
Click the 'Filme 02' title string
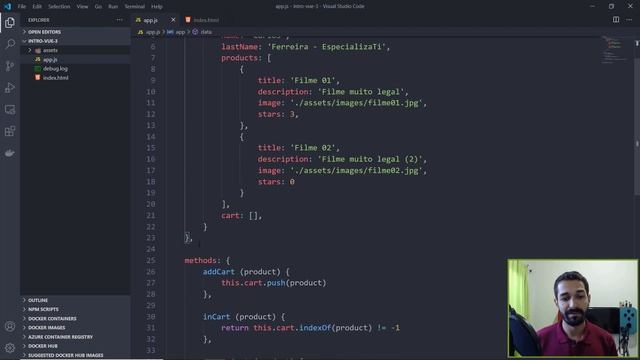(x=312, y=148)
